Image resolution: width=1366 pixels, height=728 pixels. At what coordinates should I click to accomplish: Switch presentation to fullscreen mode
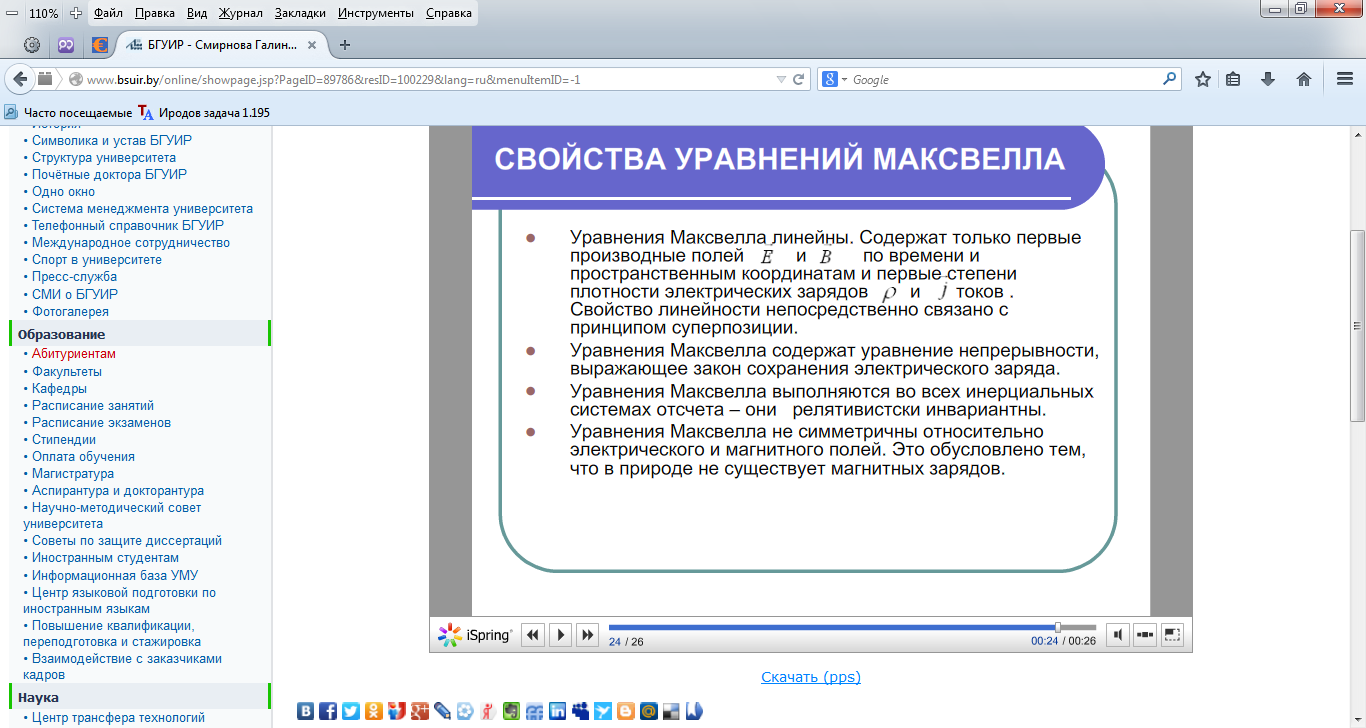pos(1172,634)
